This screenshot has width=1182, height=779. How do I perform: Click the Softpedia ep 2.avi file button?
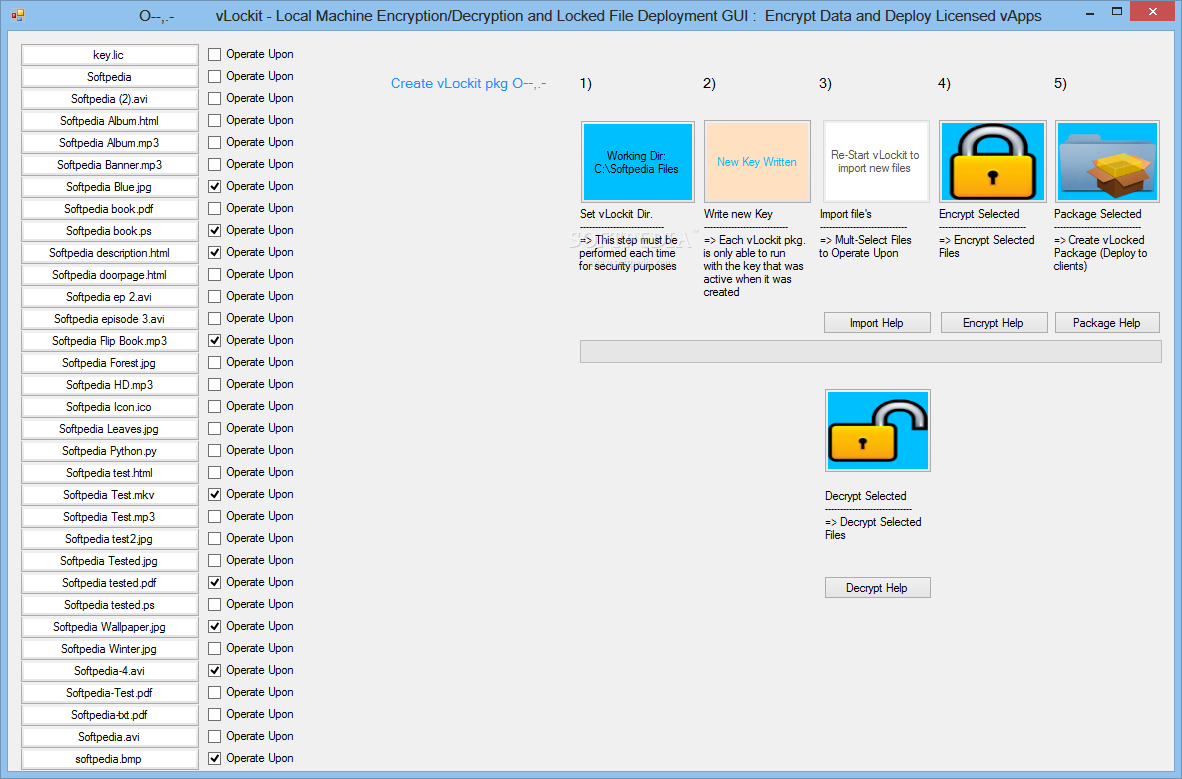click(x=109, y=296)
